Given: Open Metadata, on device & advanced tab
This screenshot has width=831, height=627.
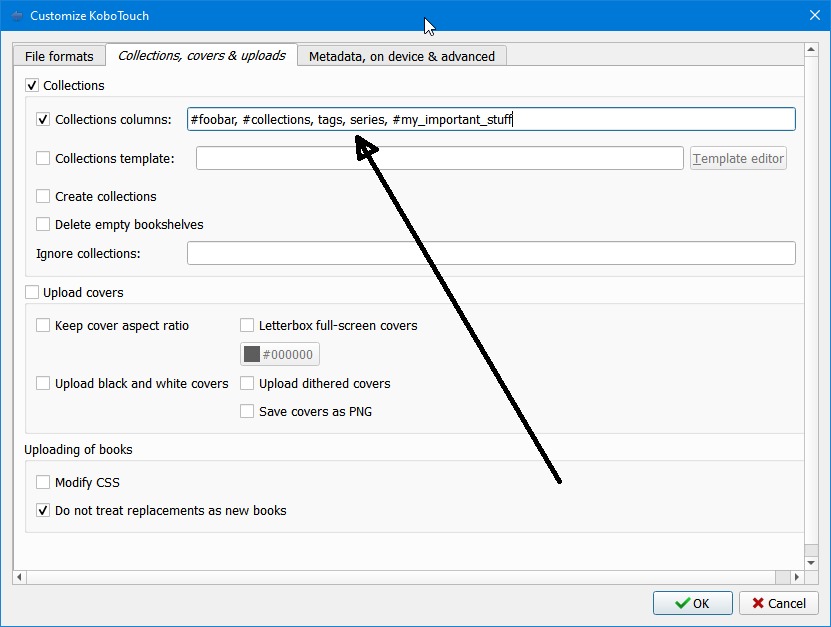Looking at the screenshot, I should pos(402,56).
